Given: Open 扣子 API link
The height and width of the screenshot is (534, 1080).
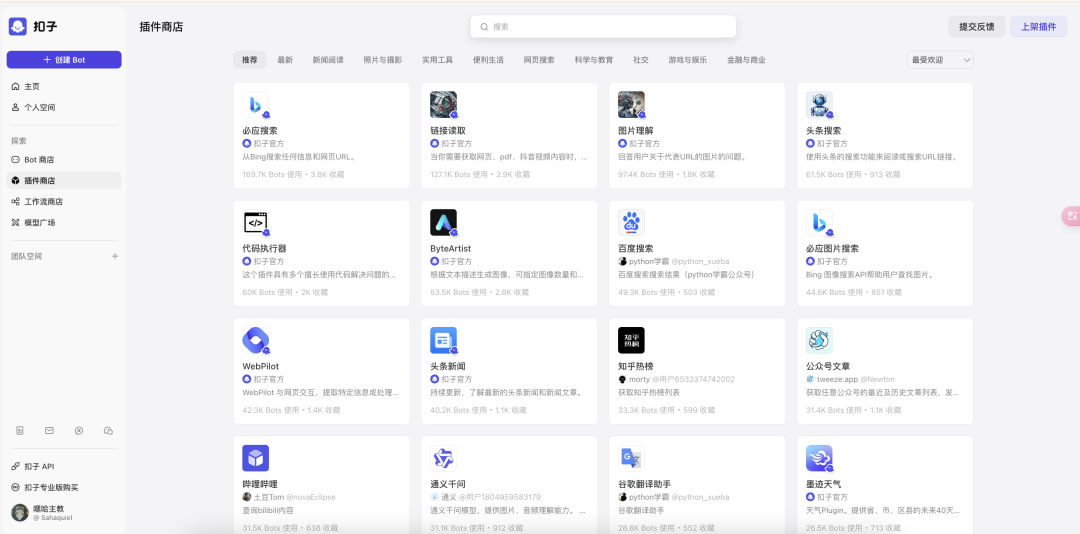Looking at the screenshot, I should coord(64,466).
